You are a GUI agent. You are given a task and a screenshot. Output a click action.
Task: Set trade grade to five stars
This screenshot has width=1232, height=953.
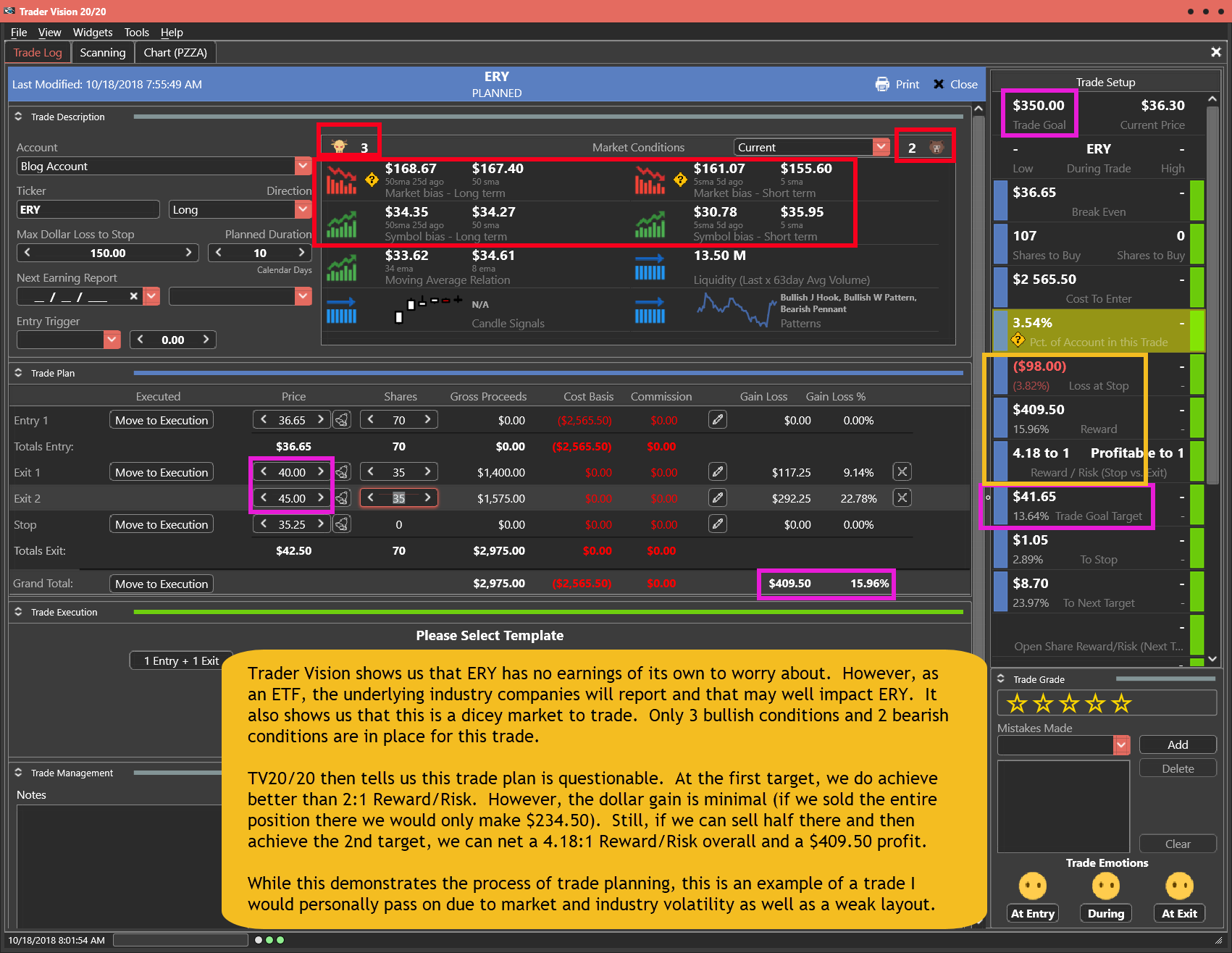(1121, 703)
